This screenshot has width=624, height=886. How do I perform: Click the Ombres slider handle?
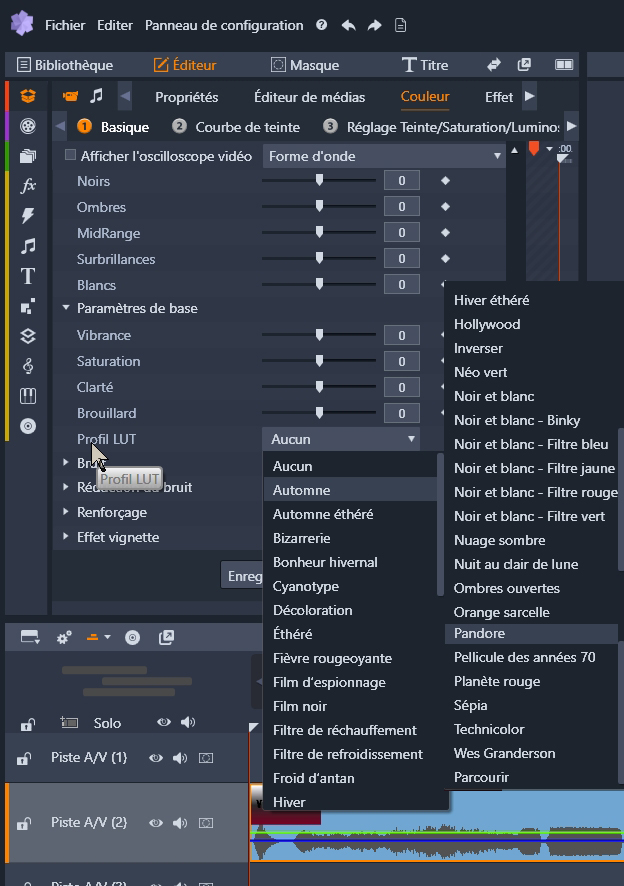(x=319, y=206)
